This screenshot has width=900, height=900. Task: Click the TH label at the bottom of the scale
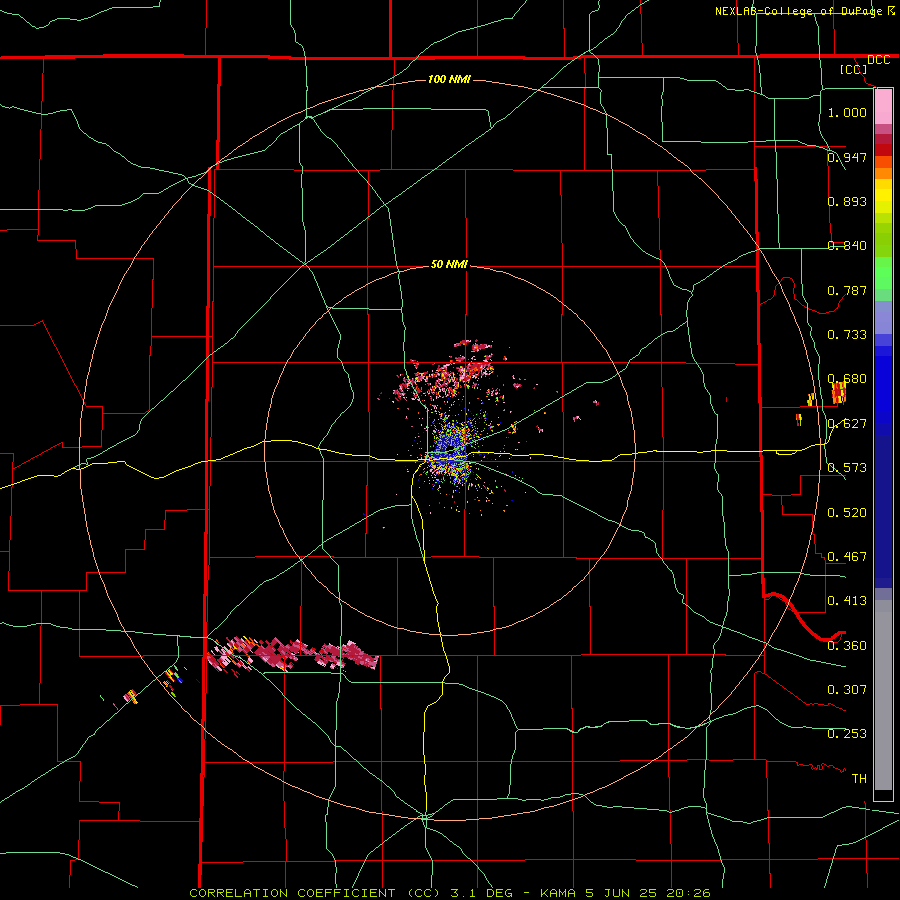tap(859, 779)
